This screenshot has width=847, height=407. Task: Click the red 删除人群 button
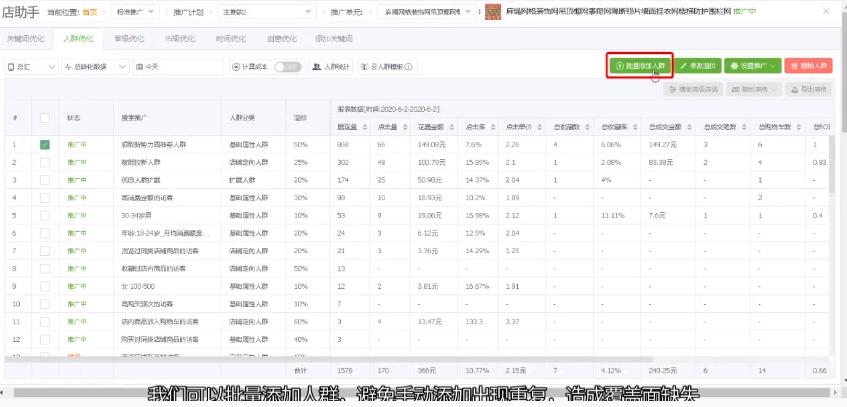click(x=809, y=66)
